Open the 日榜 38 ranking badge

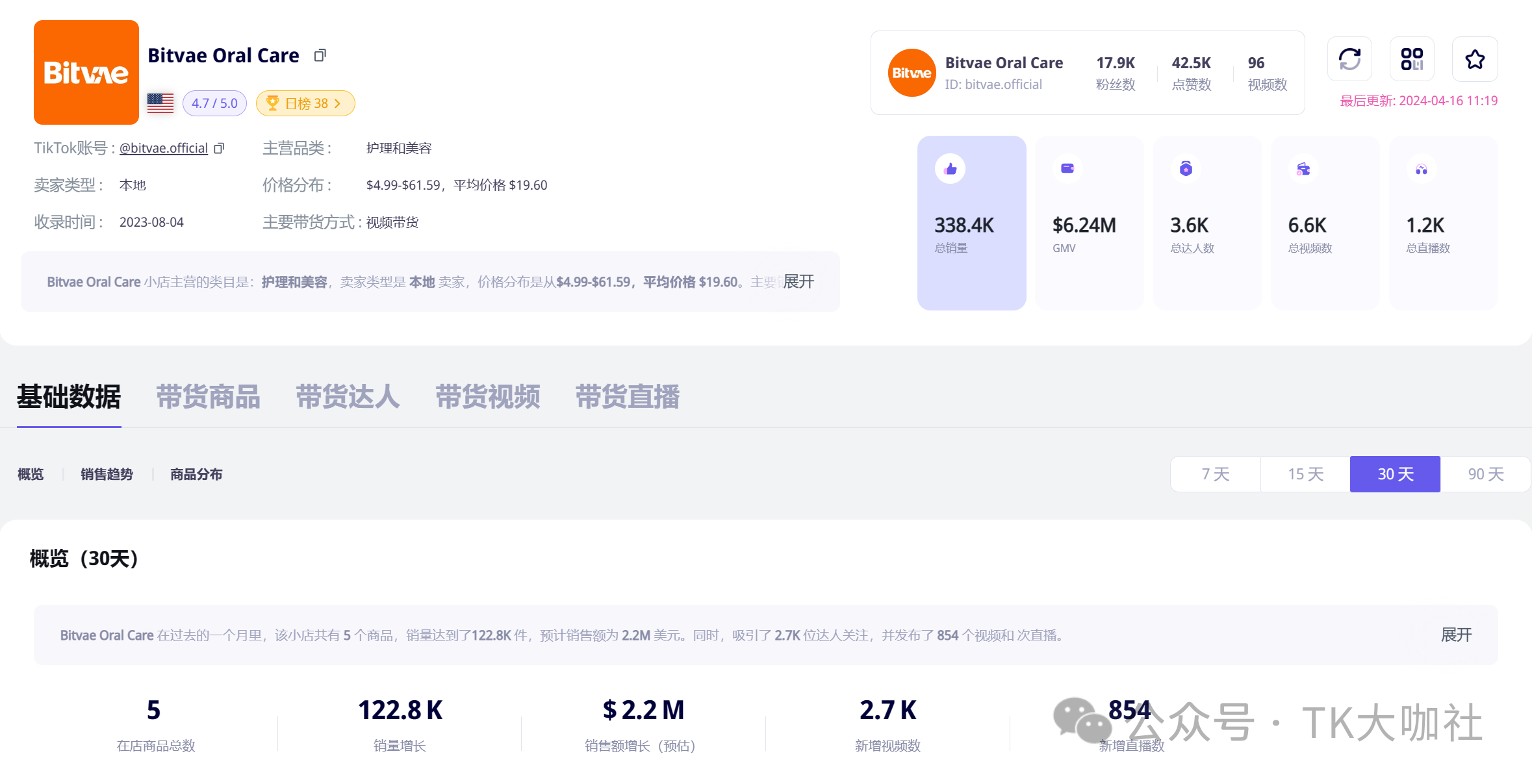(x=305, y=103)
